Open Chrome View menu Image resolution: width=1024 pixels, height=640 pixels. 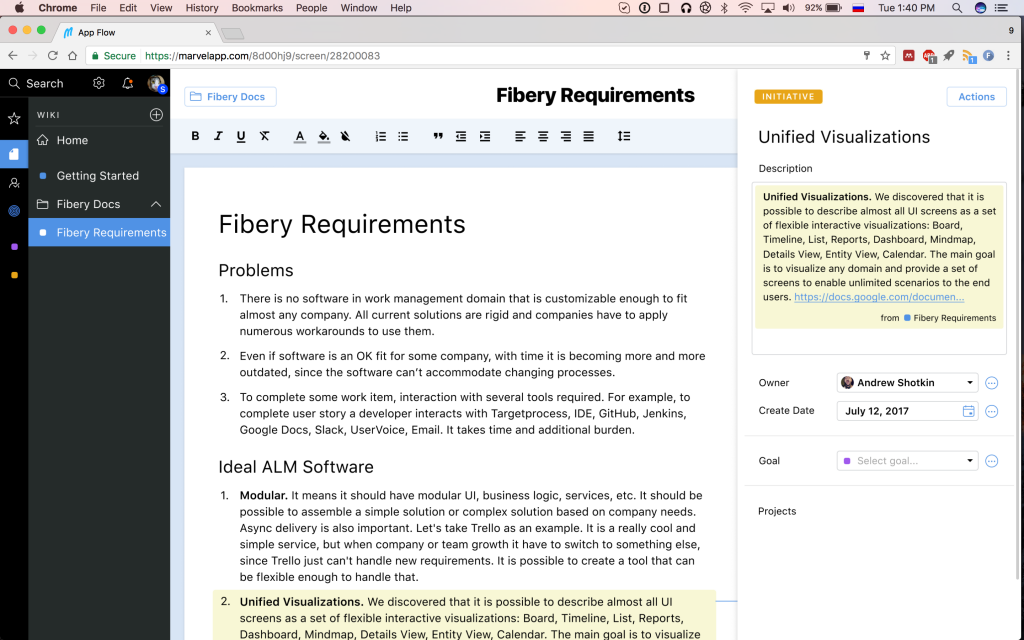(x=161, y=8)
